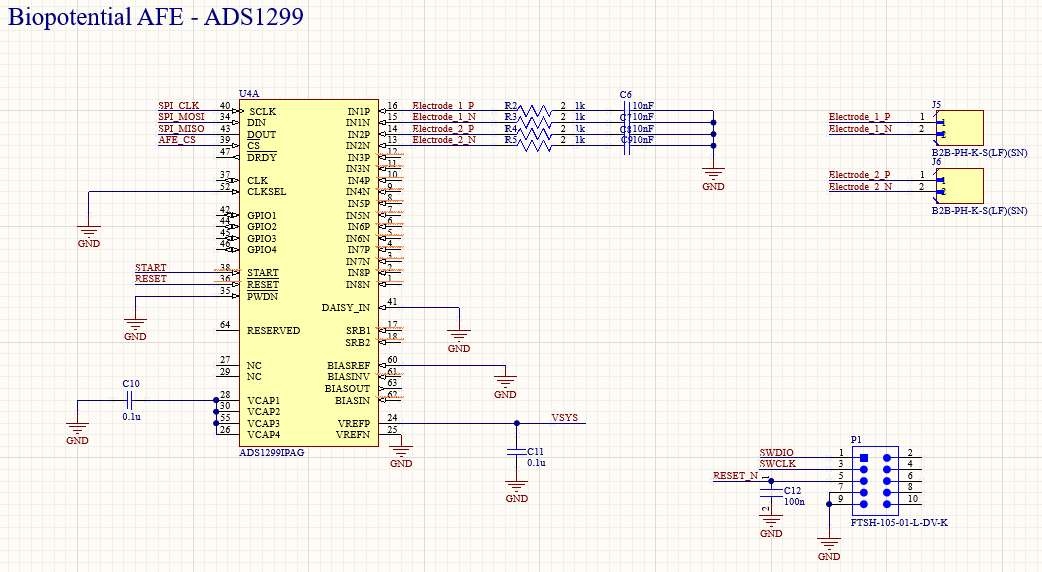This screenshot has height=572, width=1042.
Task: Select the SWCLK net label
Action: [778, 464]
